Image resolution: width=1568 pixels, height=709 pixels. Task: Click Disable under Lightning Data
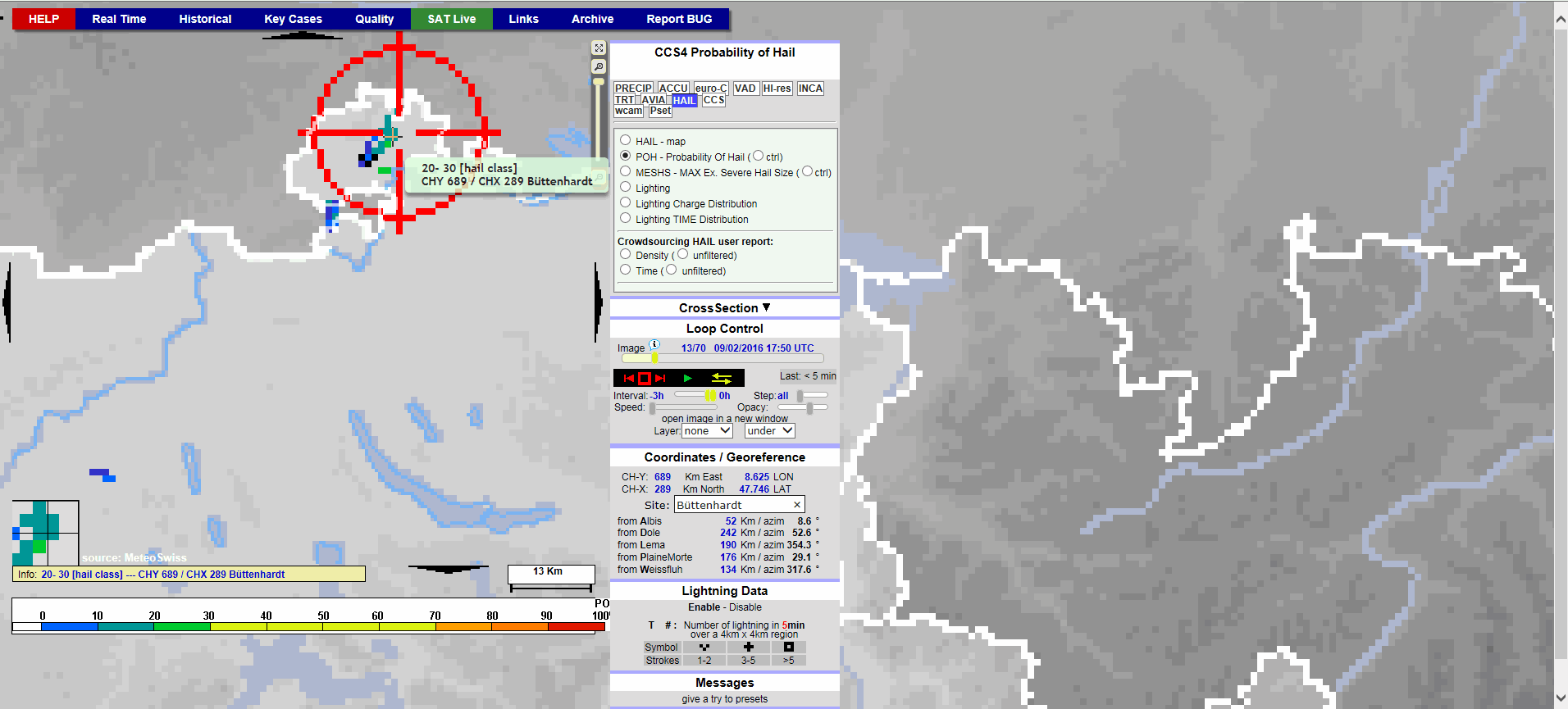click(x=745, y=607)
